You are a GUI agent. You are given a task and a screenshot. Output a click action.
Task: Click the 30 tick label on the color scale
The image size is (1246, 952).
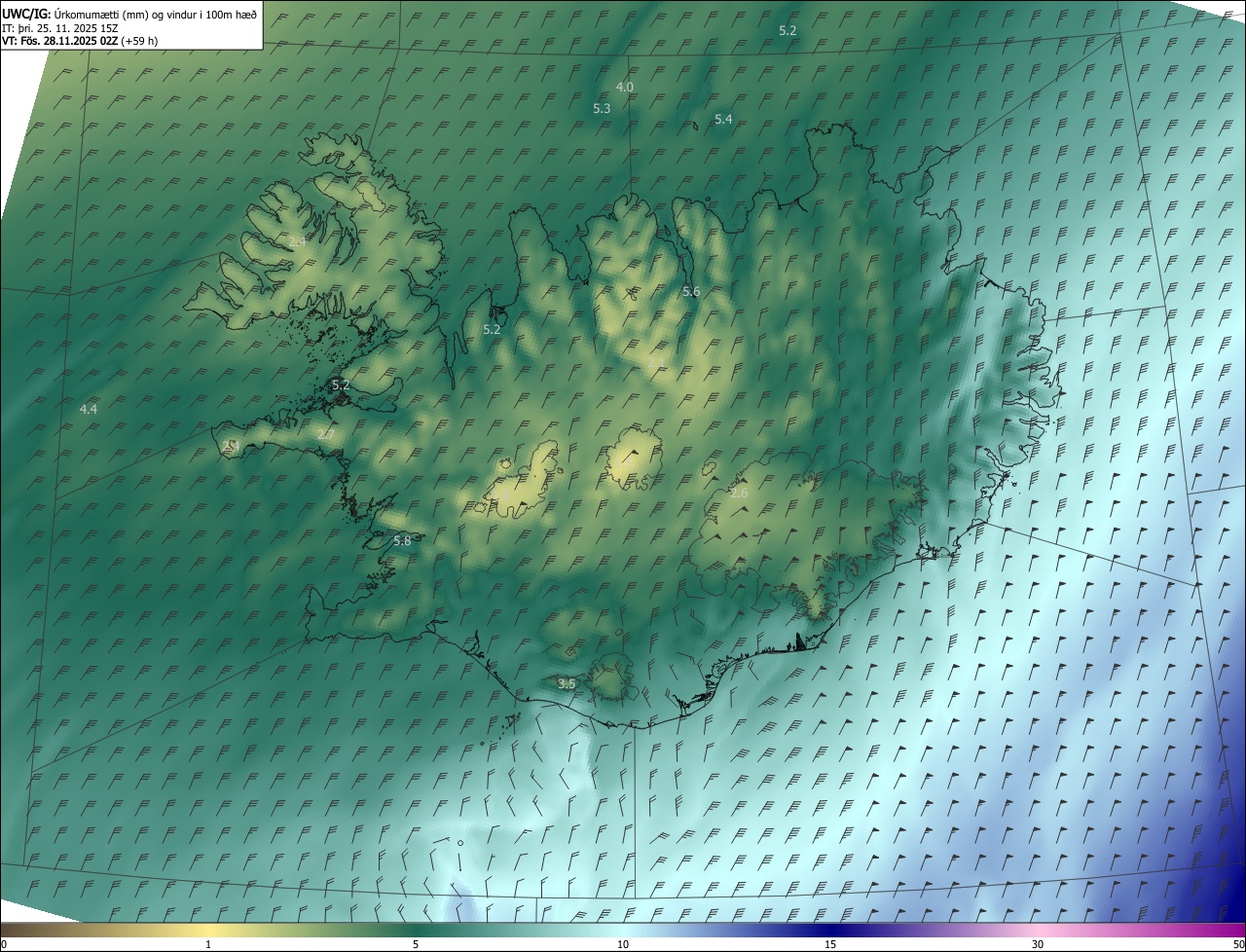click(x=1038, y=945)
